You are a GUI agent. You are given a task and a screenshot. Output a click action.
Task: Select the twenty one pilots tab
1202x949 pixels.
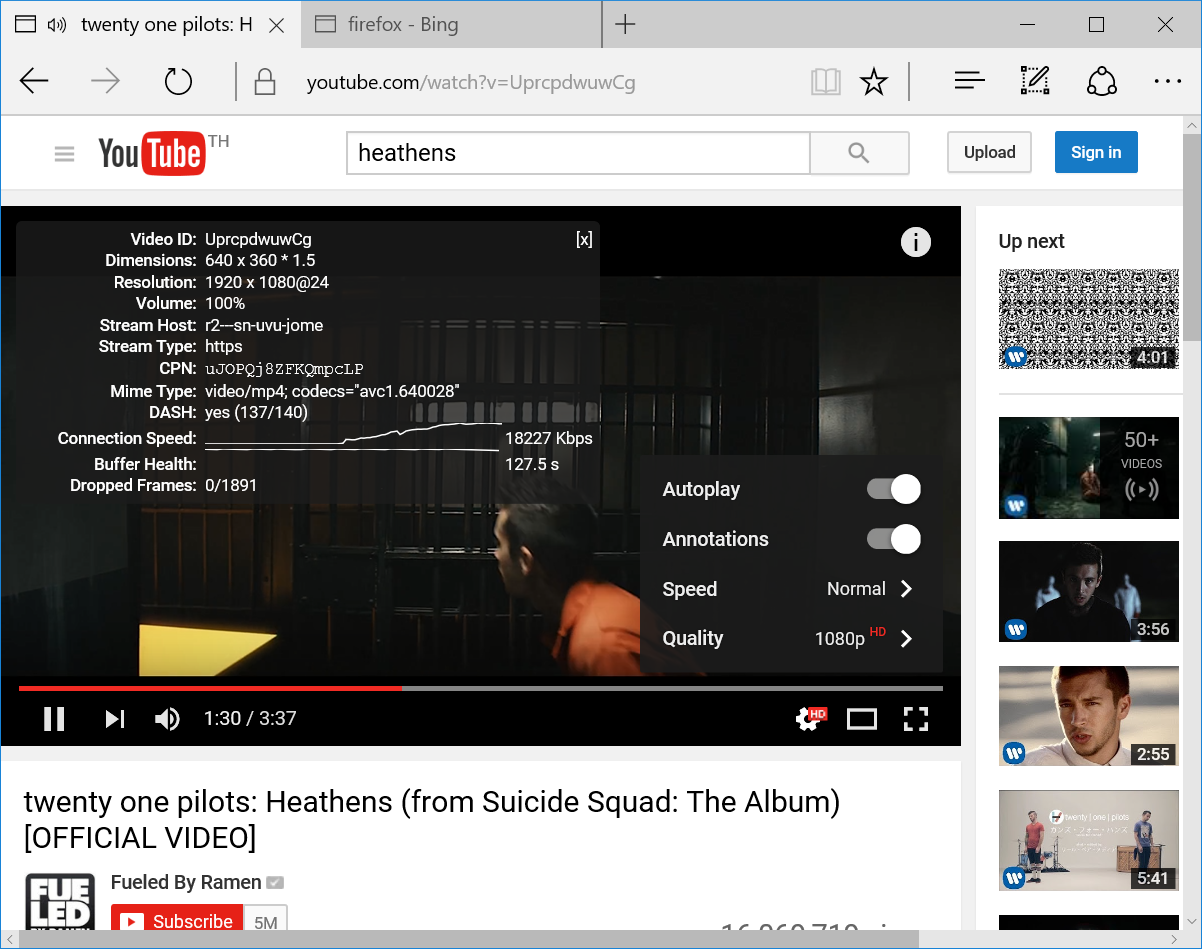pos(151,25)
